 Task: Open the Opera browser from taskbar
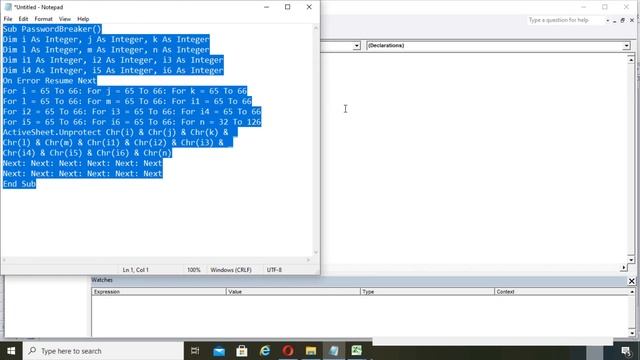(x=288, y=351)
